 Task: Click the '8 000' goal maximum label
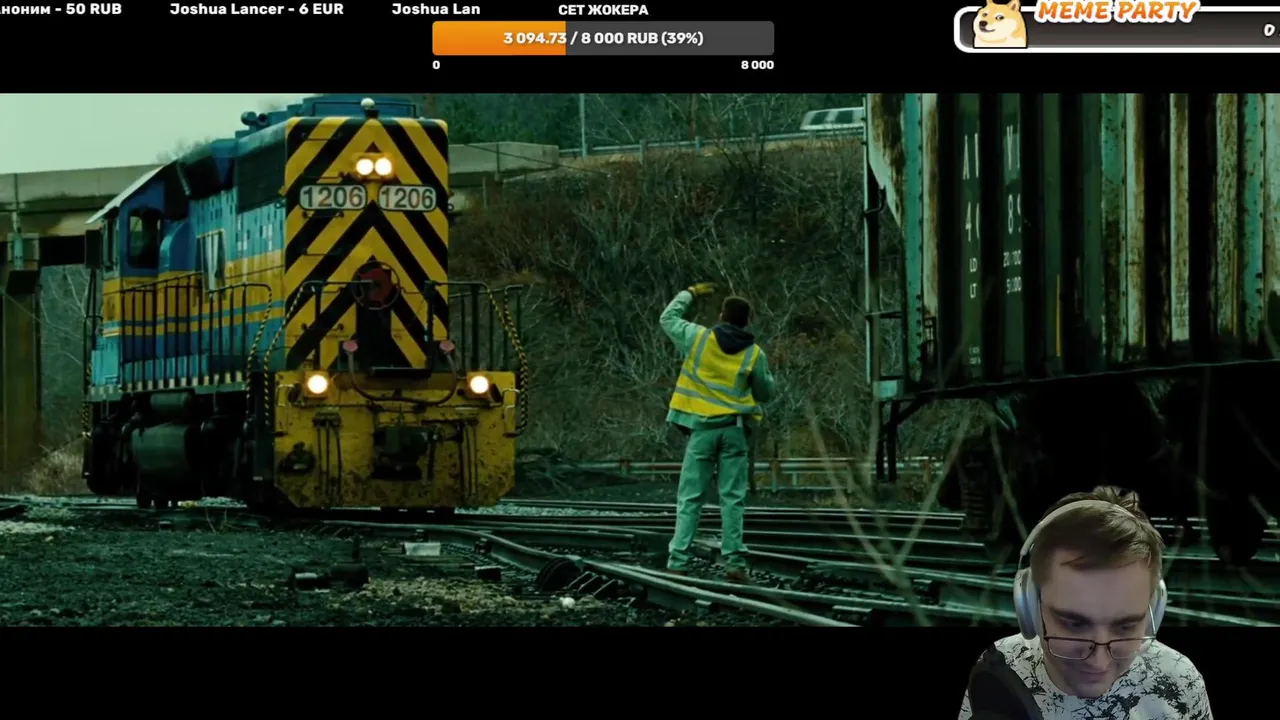pos(757,64)
